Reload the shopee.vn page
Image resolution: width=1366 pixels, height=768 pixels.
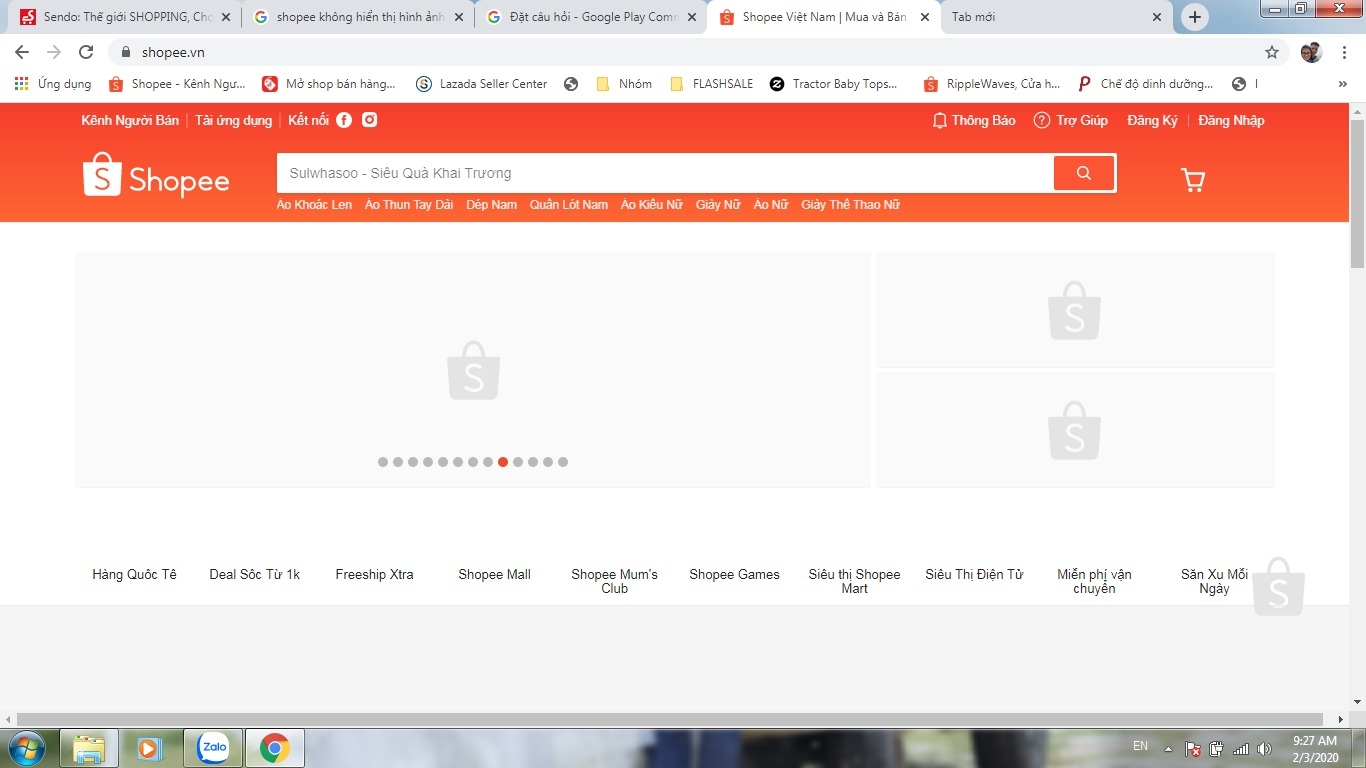coord(86,52)
